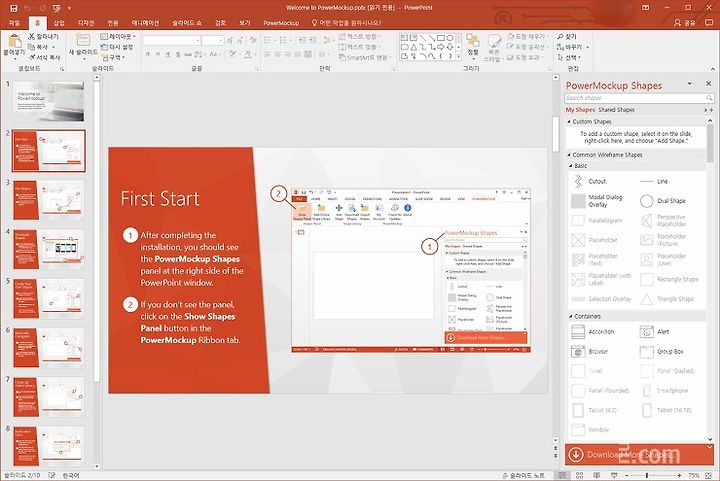Open the Layout (레이아웃) dropdown
The height and width of the screenshot is (481, 720).
[x=118, y=36]
